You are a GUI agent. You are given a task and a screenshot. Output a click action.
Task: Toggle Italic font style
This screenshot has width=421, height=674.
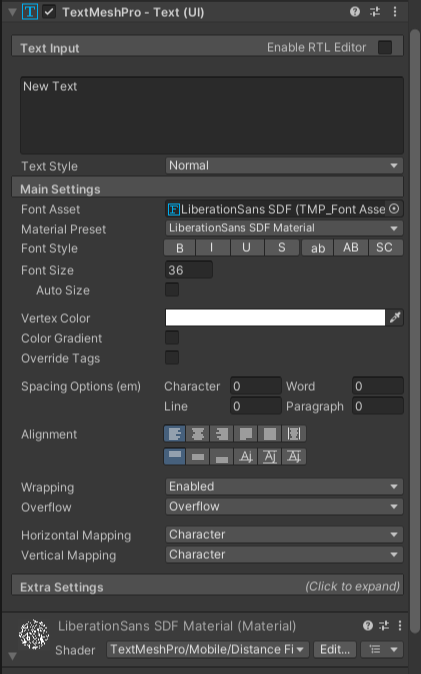coord(213,248)
